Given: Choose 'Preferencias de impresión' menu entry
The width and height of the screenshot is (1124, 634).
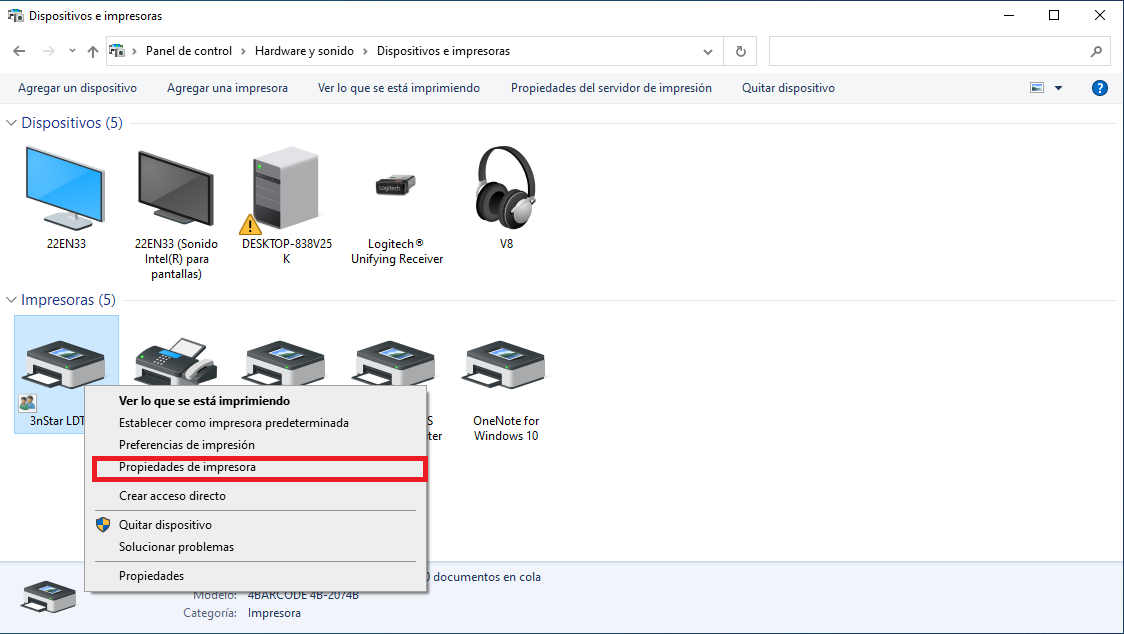Looking at the screenshot, I should tap(256, 445).
